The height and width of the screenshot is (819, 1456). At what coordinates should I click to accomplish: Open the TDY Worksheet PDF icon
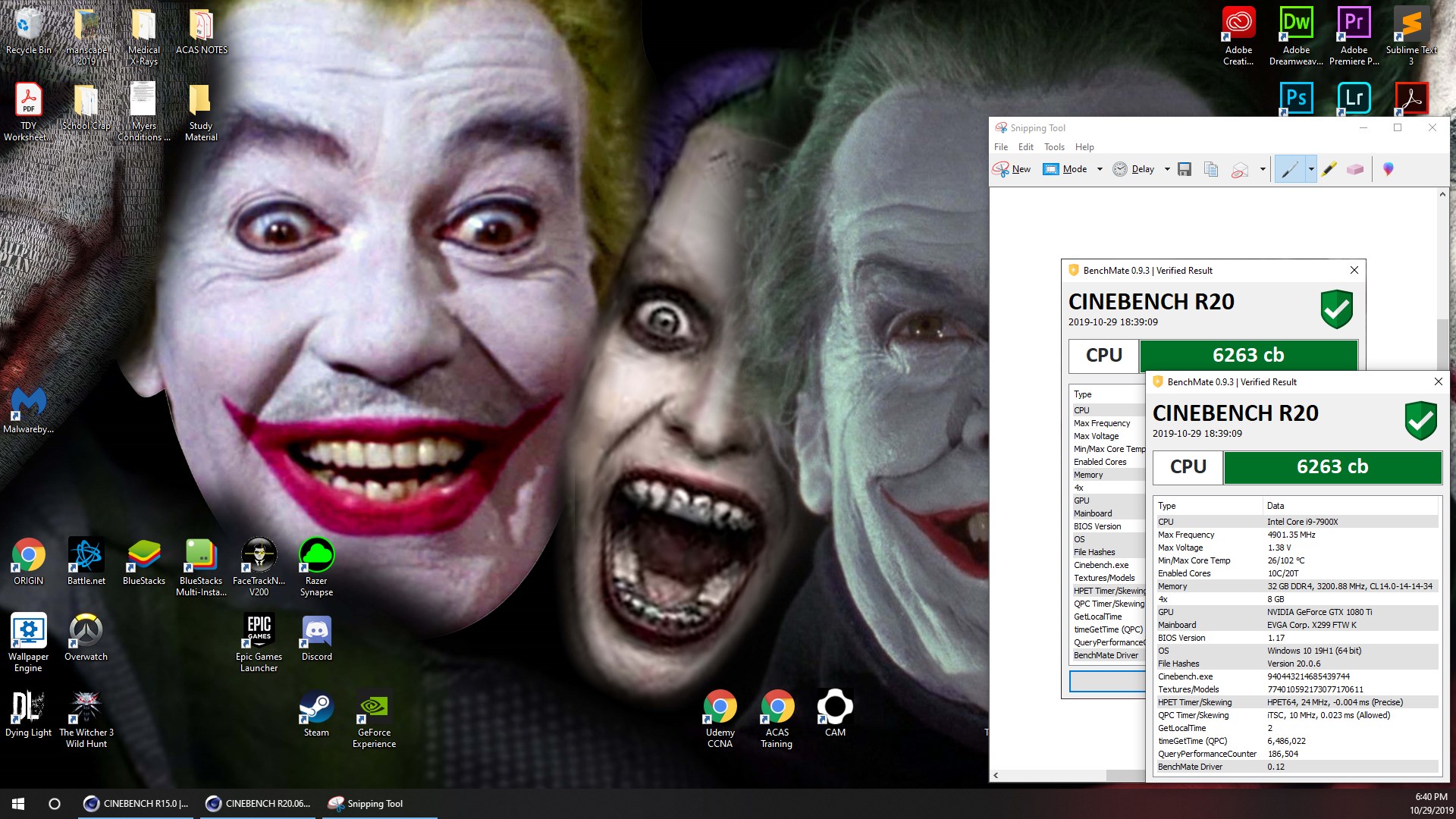point(29,112)
